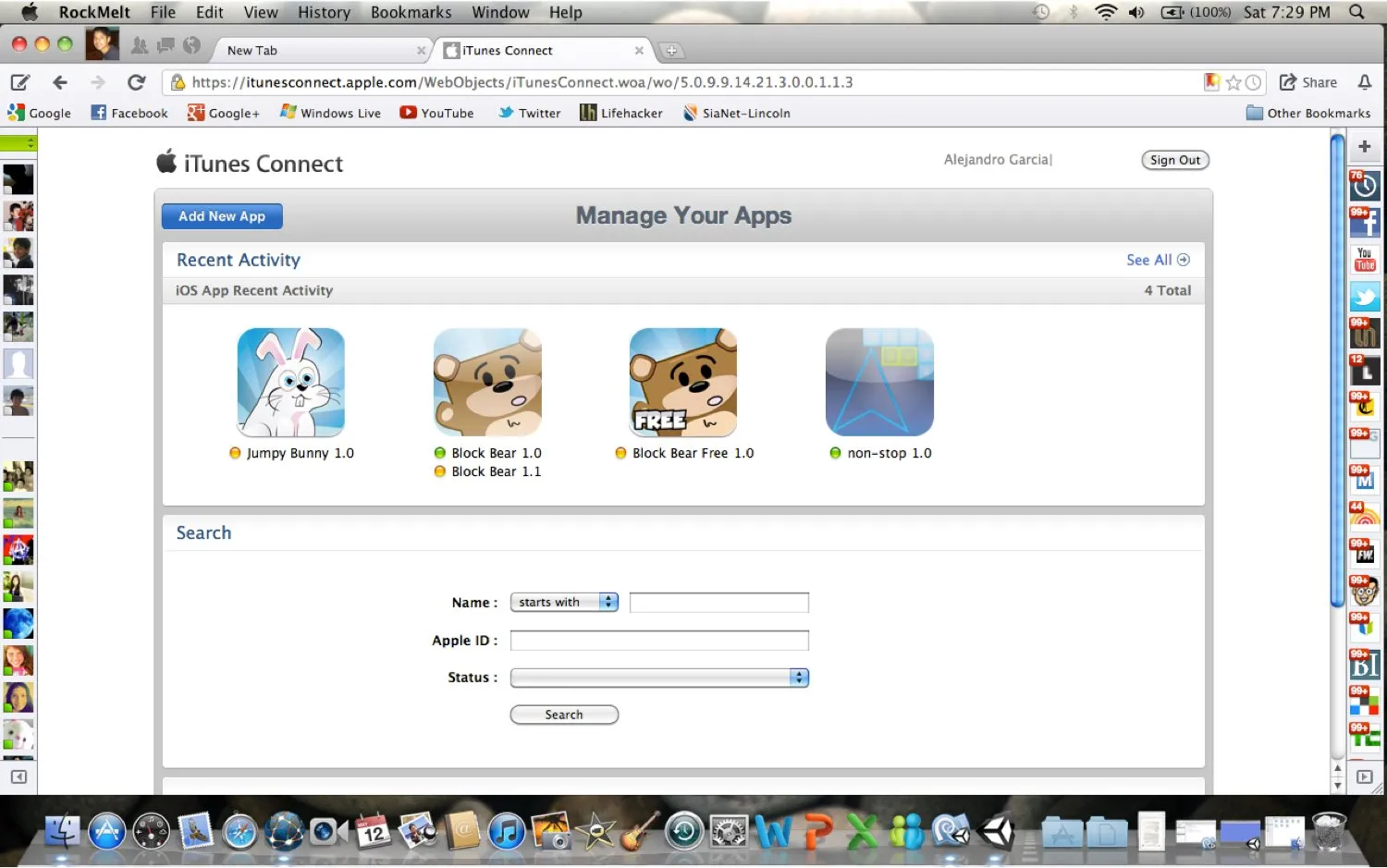Open the Lifehacker bookmark
The image size is (1387, 868).
pos(620,112)
